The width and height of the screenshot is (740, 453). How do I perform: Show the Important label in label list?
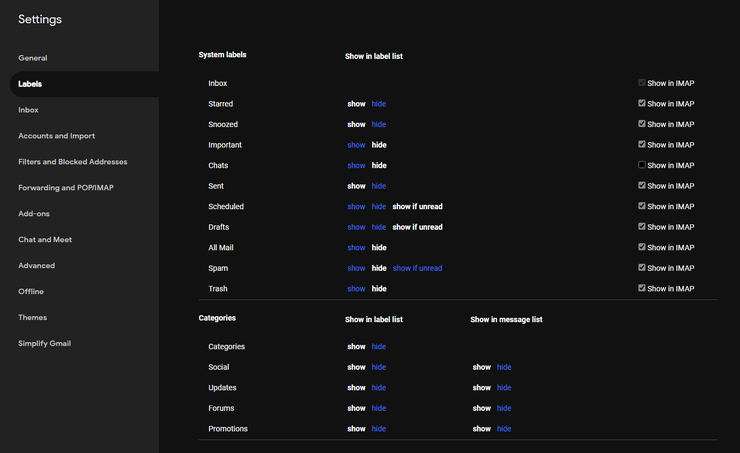coord(356,145)
